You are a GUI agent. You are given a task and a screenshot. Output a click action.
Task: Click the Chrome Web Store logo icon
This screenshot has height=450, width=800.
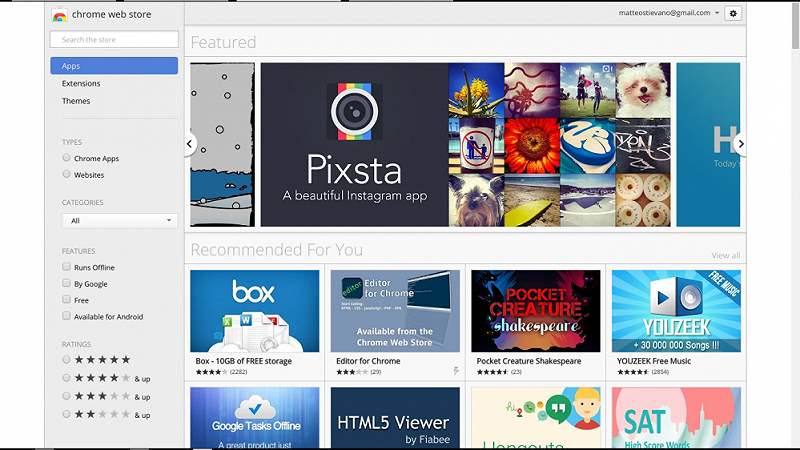[59, 15]
